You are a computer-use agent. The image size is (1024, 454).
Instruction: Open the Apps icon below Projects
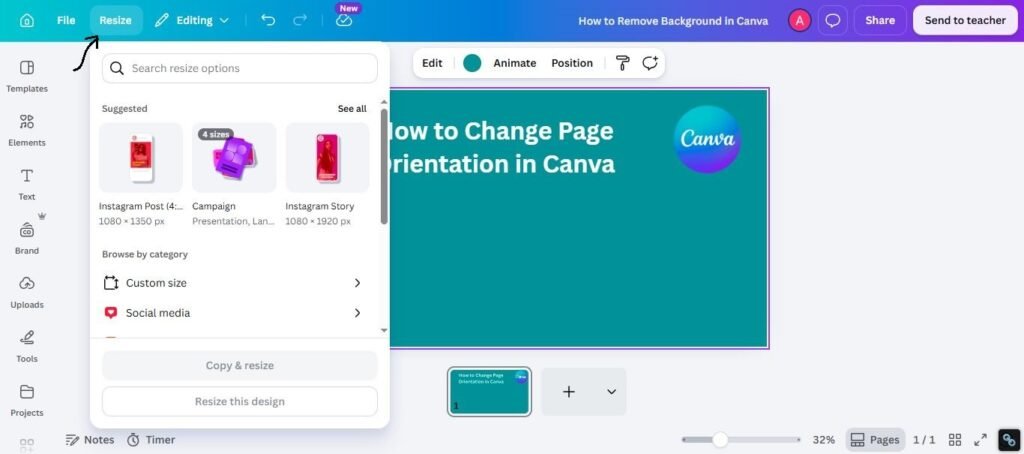pos(27,446)
